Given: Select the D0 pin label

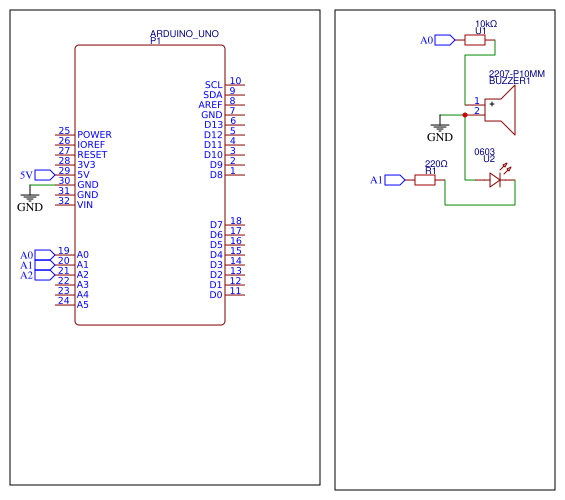Looking at the screenshot, I should click(216, 295).
